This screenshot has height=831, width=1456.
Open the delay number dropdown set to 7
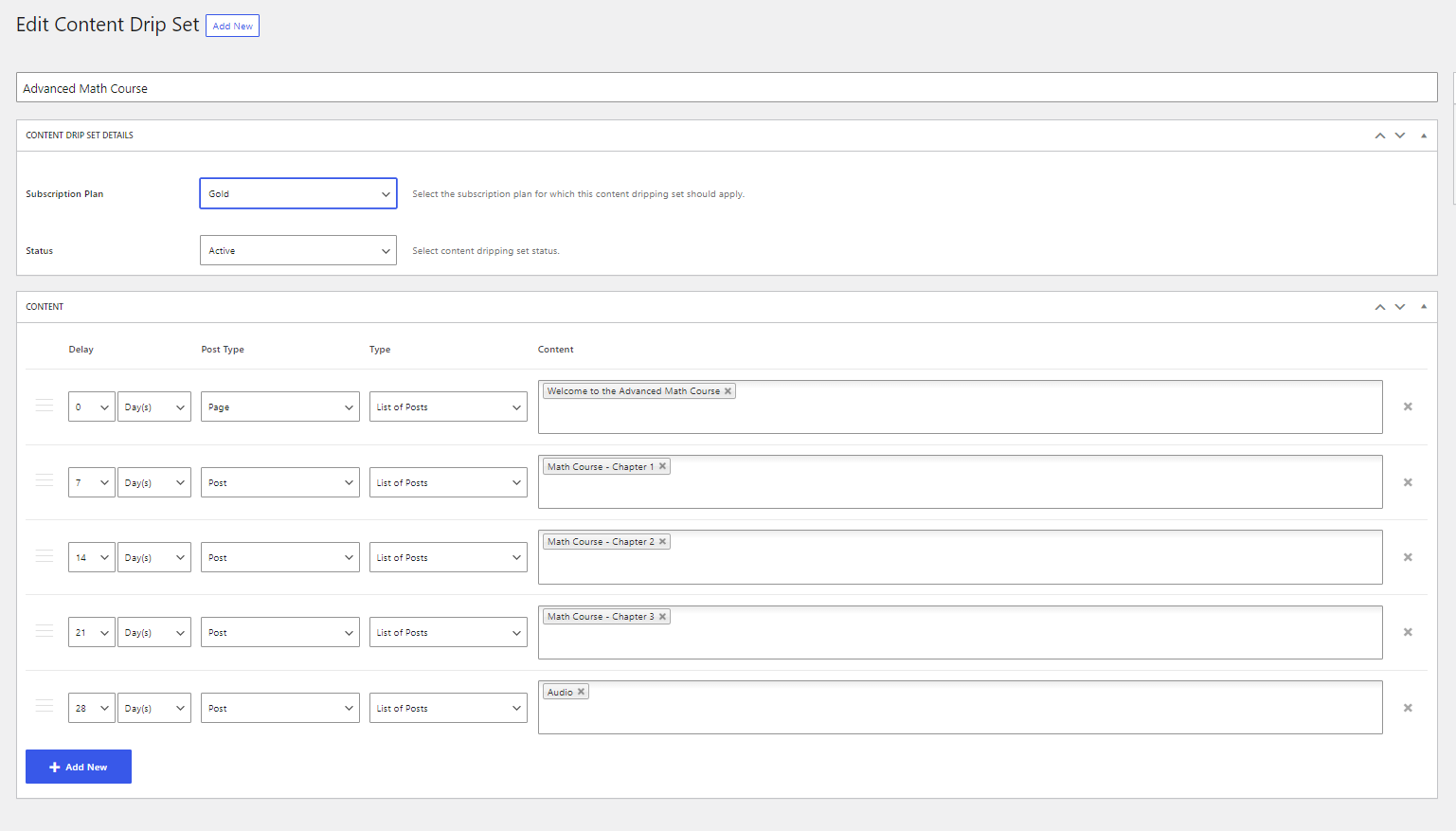[92, 482]
